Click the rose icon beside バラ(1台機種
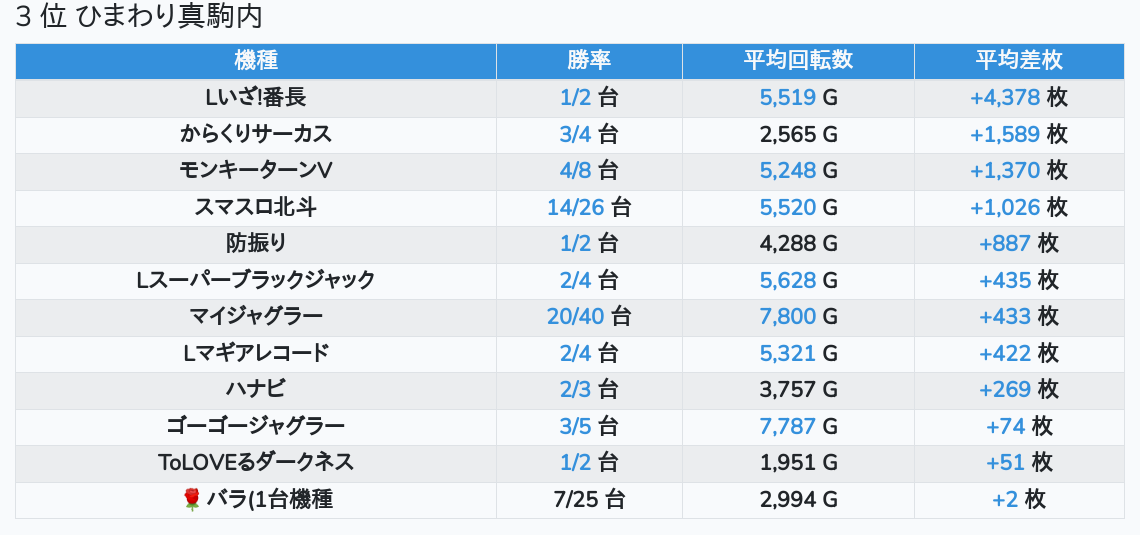 (192, 499)
